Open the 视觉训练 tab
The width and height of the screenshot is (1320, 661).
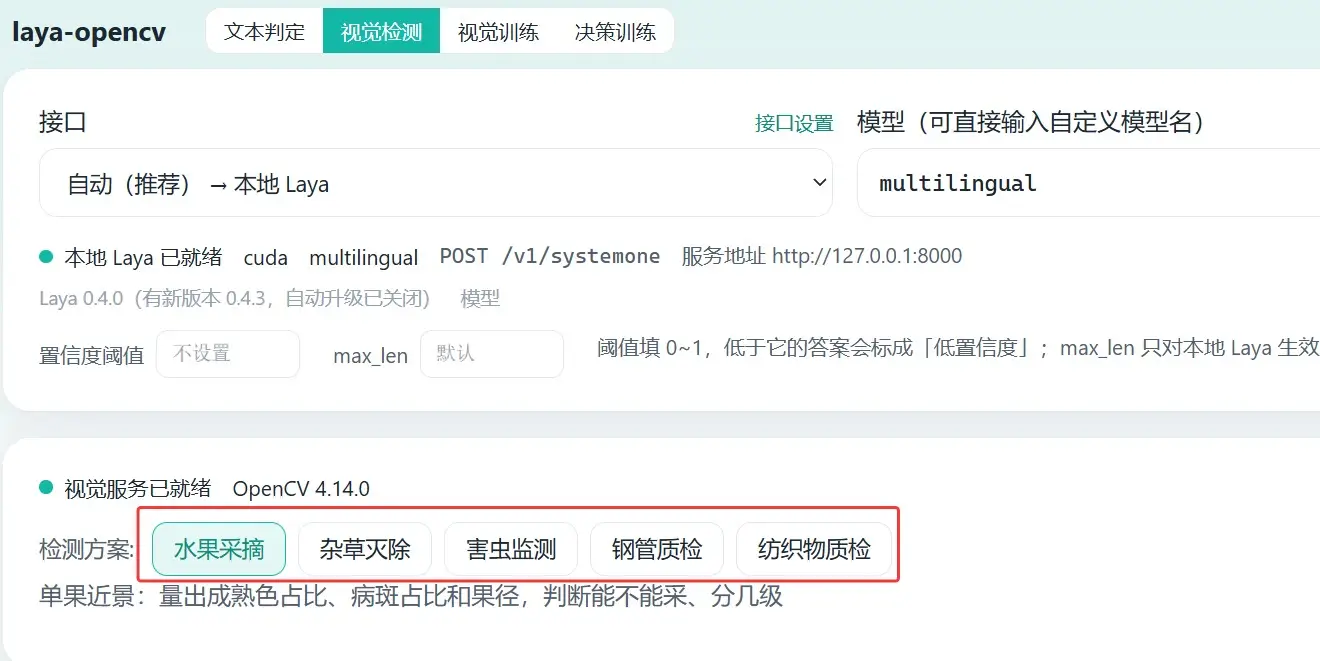tap(498, 31)
